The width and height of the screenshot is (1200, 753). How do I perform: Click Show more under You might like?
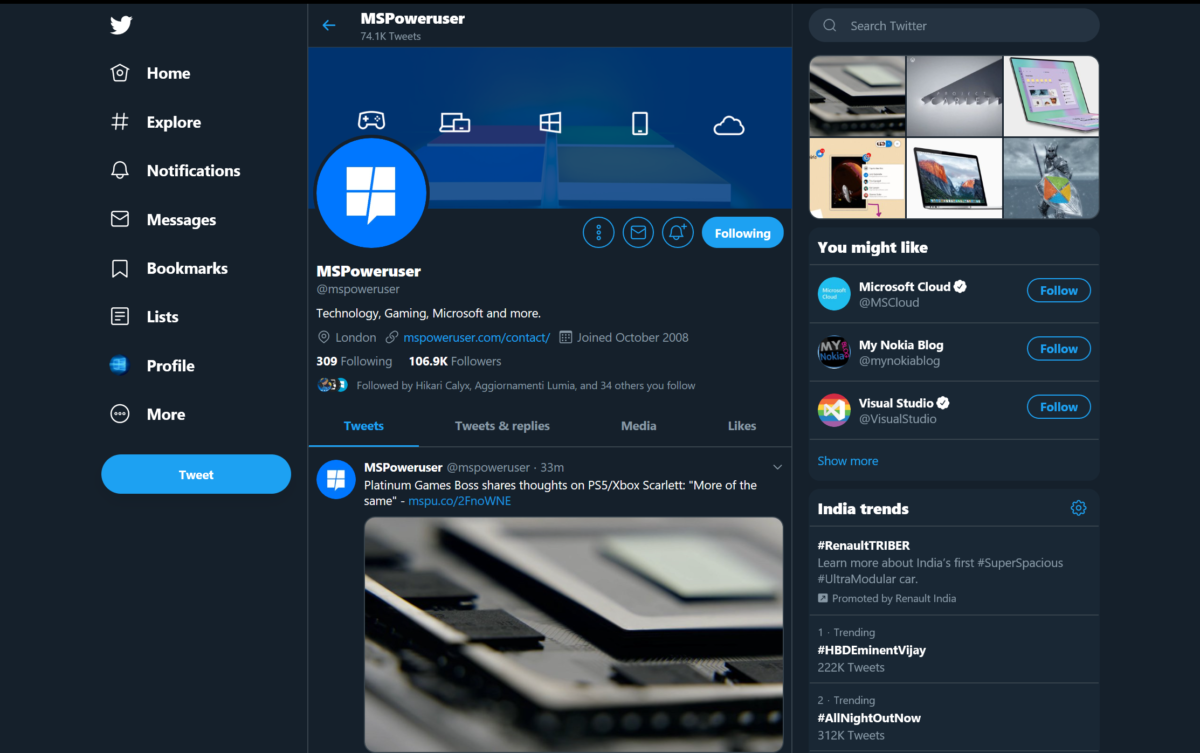[x=848, y=461]
